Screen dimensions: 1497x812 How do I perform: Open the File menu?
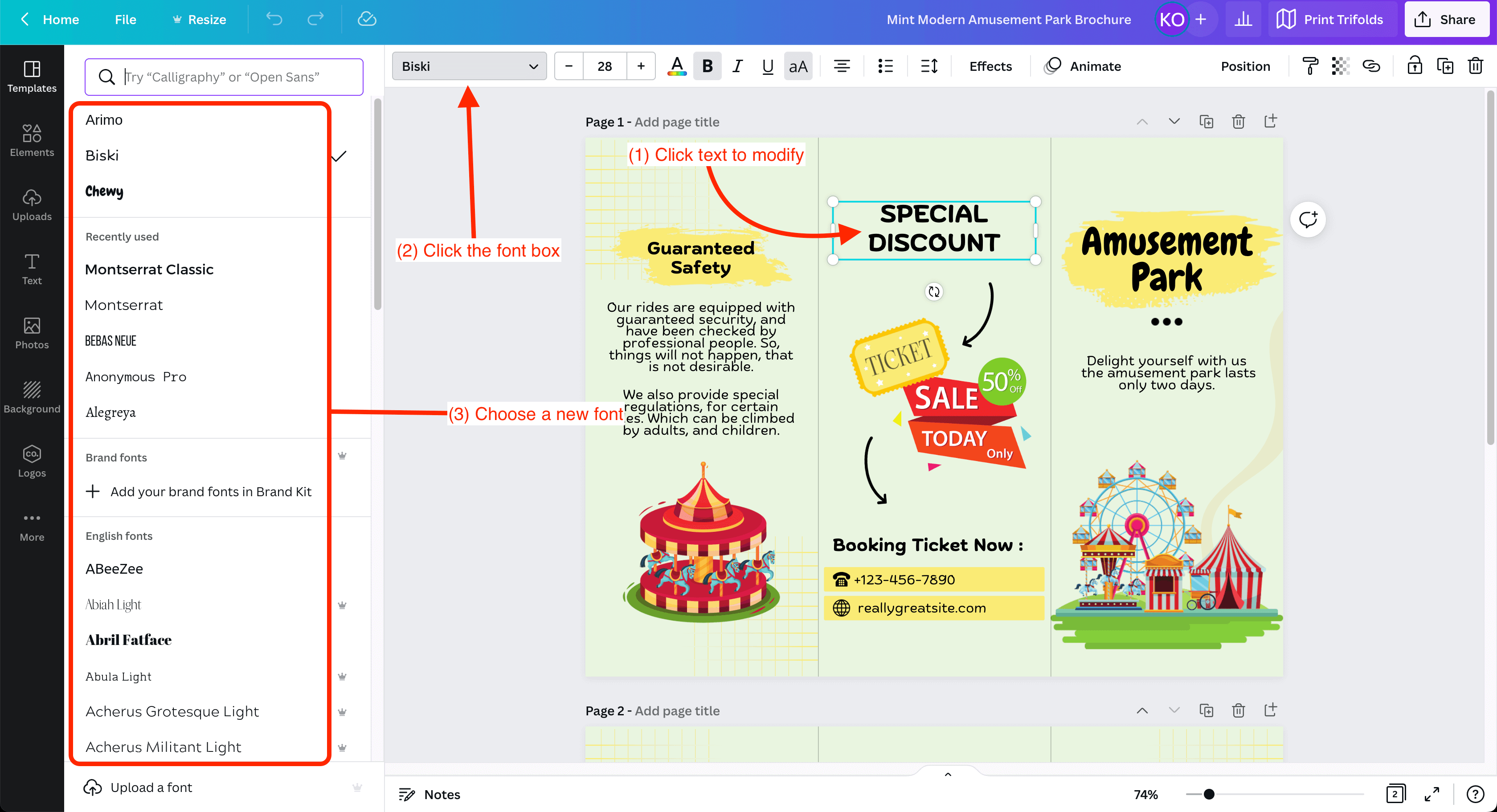coord(125,19)
